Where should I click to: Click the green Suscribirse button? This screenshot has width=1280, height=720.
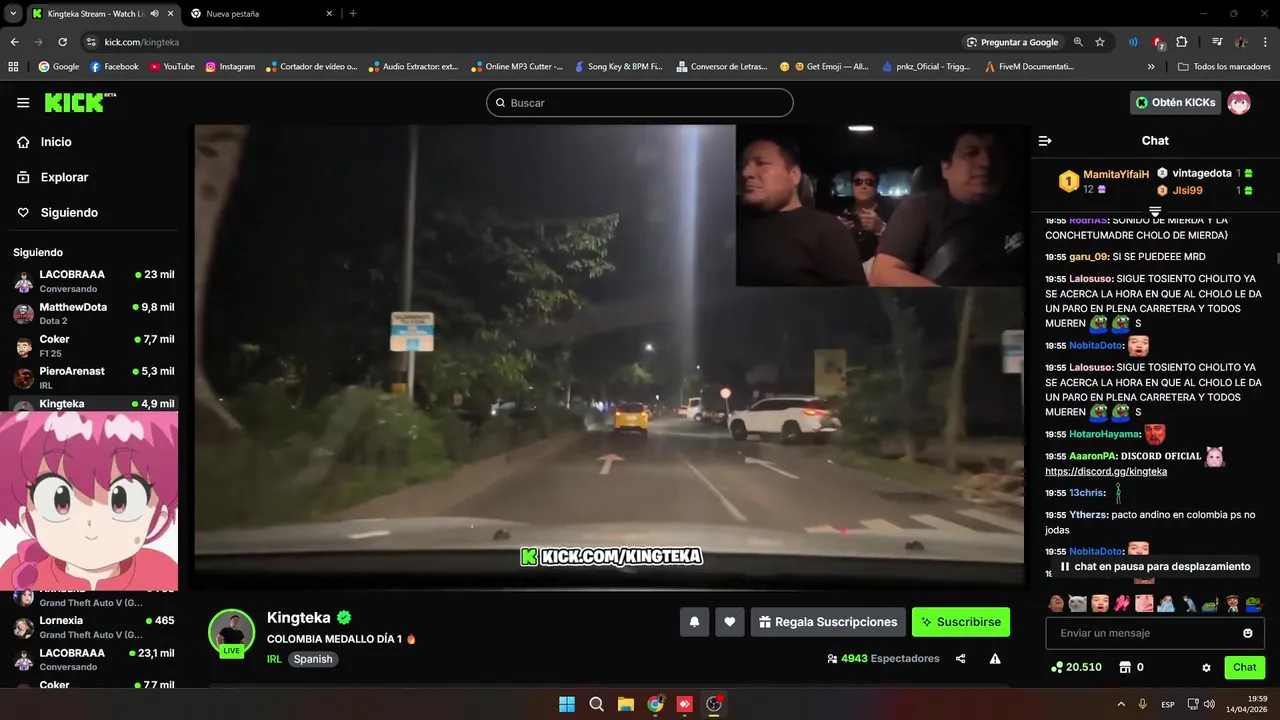(961, 622)
